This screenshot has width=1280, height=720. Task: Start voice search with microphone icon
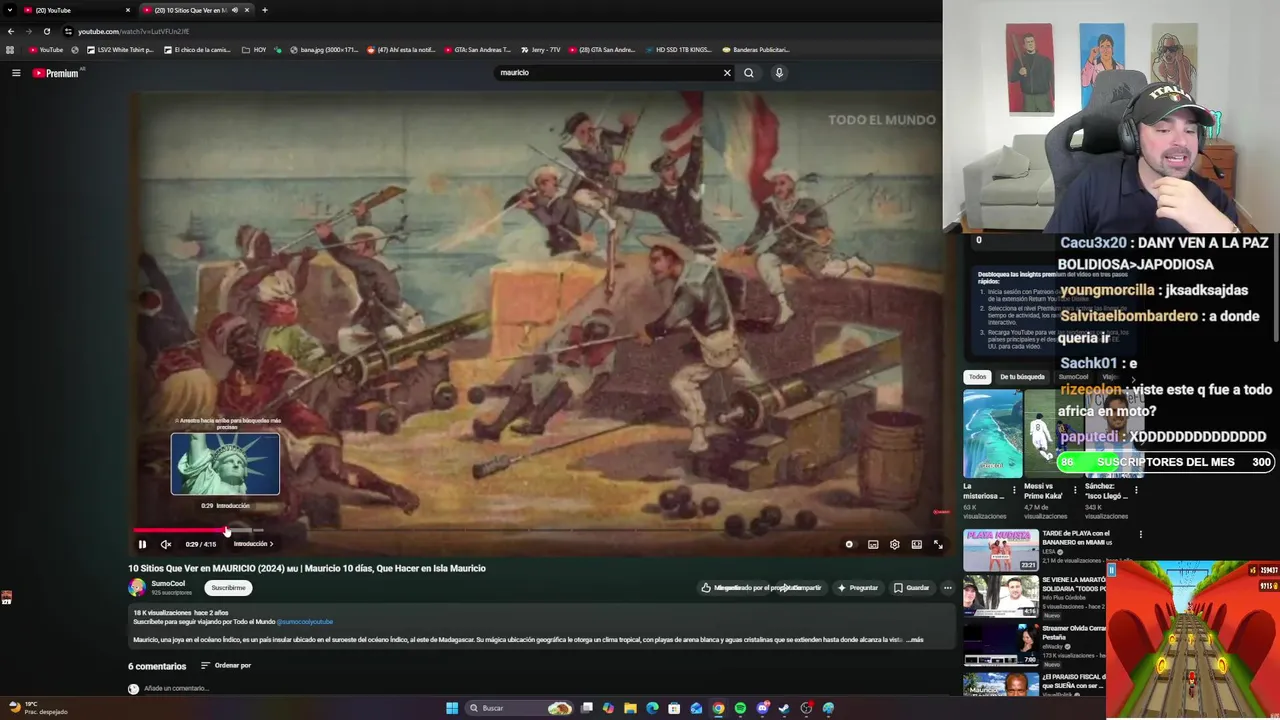pos(779,73)
